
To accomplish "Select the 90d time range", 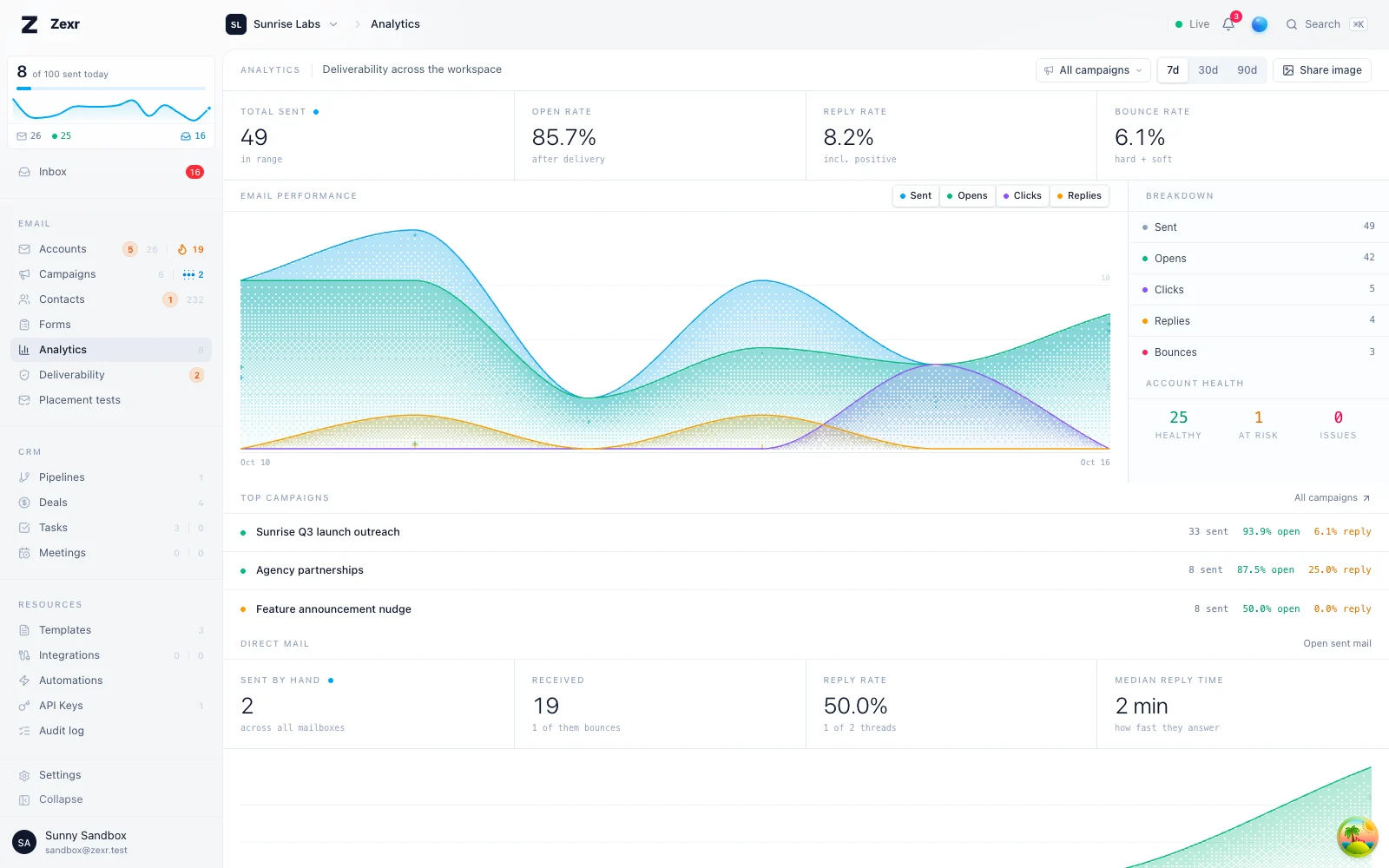I will pyautogui.click(x=1247, y=70).
